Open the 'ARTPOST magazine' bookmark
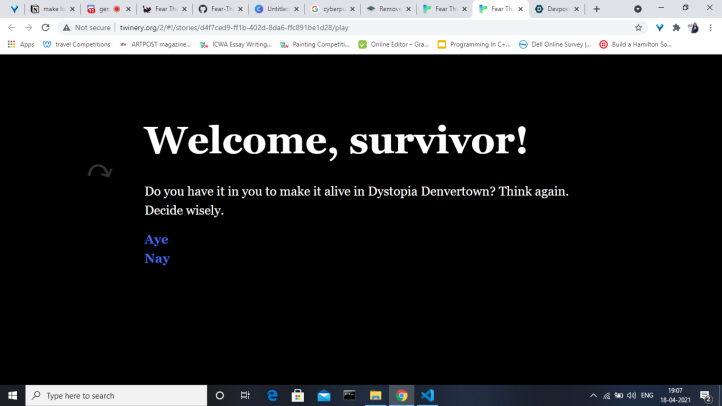Image resolution: width=722 pixels, height=406 pixels. pos(155,44)
